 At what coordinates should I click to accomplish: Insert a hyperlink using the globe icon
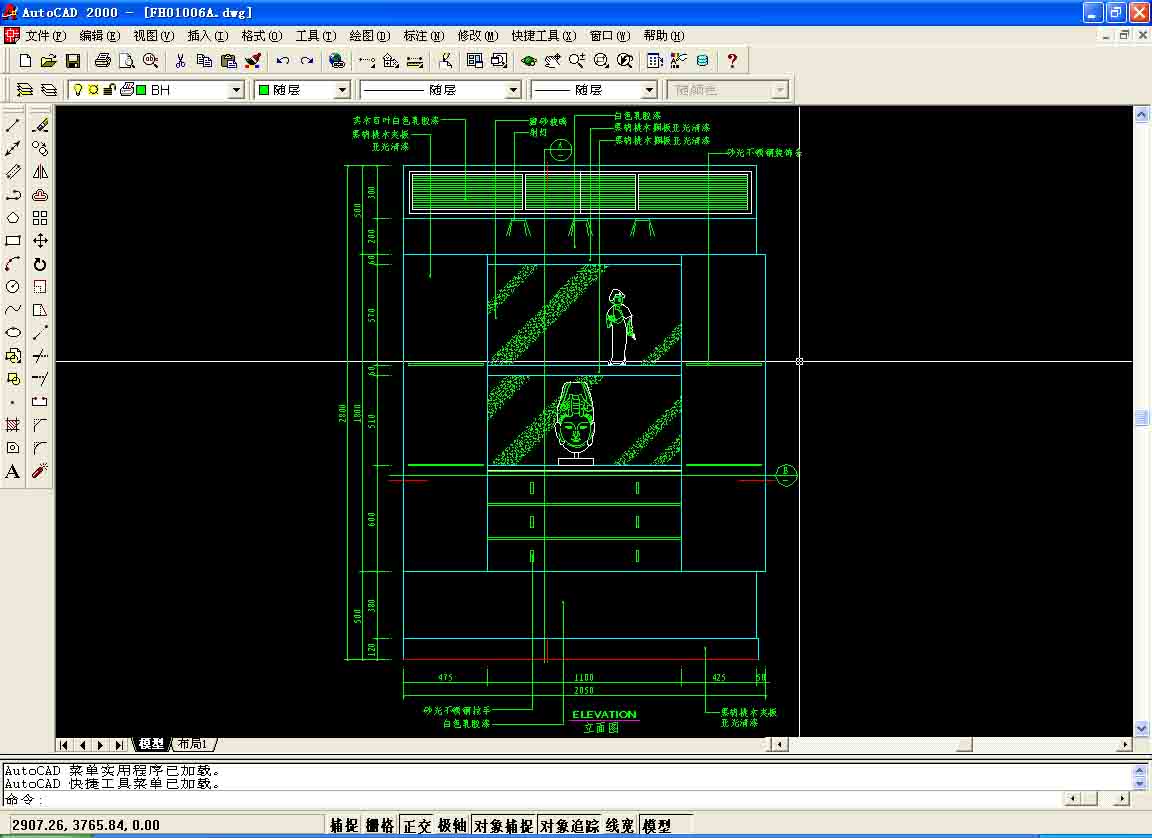click(336, 61)
